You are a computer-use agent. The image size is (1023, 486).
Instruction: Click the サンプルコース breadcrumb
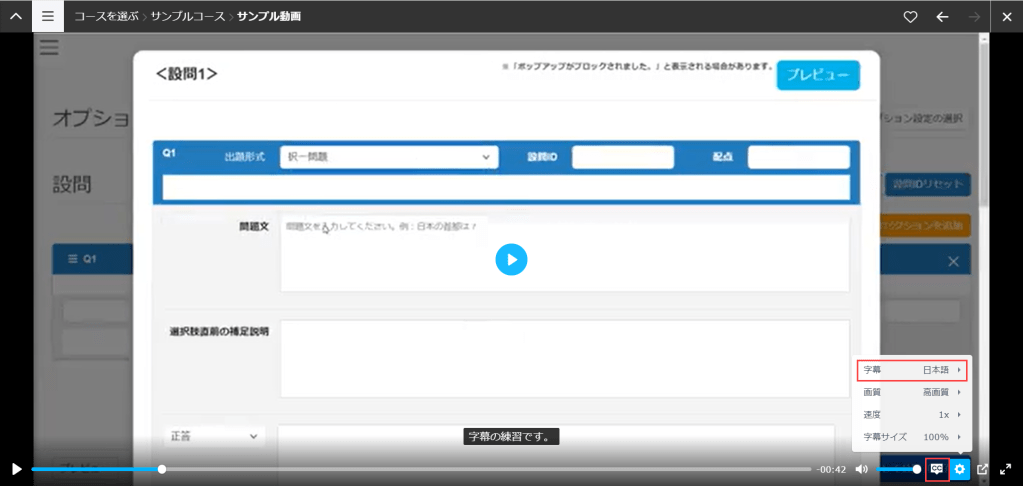188,17
